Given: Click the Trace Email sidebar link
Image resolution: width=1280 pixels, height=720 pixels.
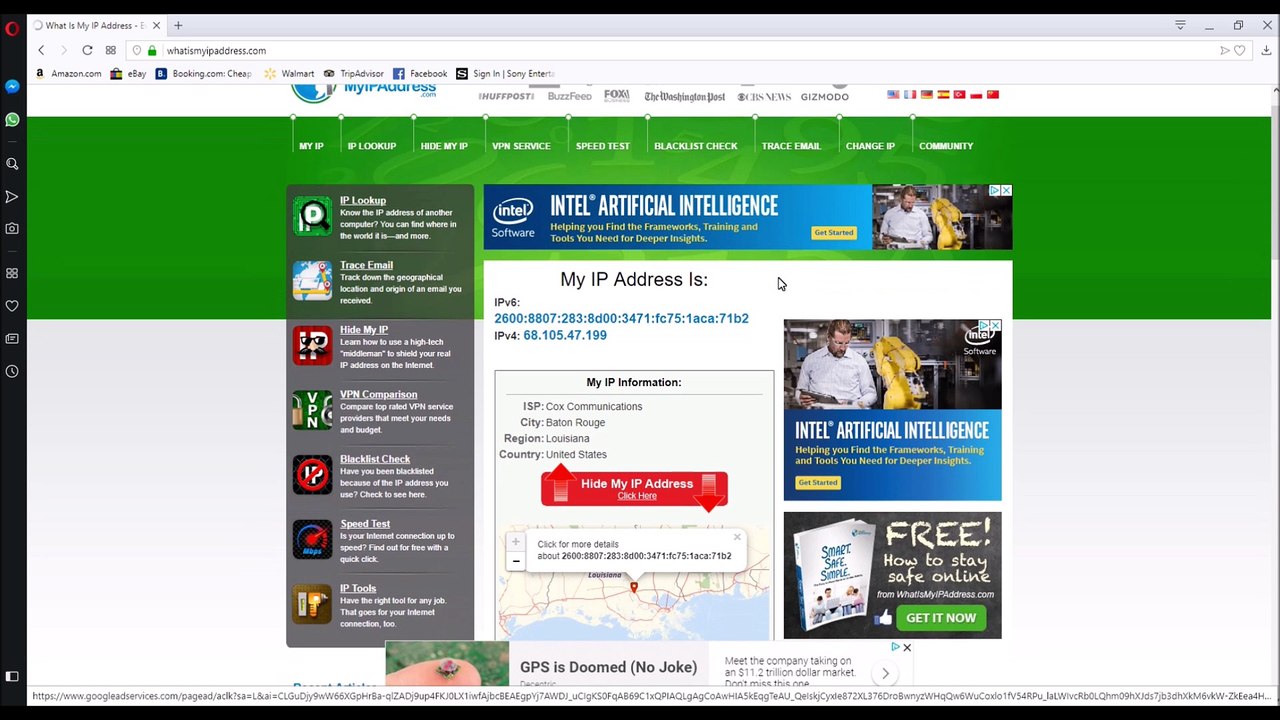Looking at the screenshot, I should (366, 265).
